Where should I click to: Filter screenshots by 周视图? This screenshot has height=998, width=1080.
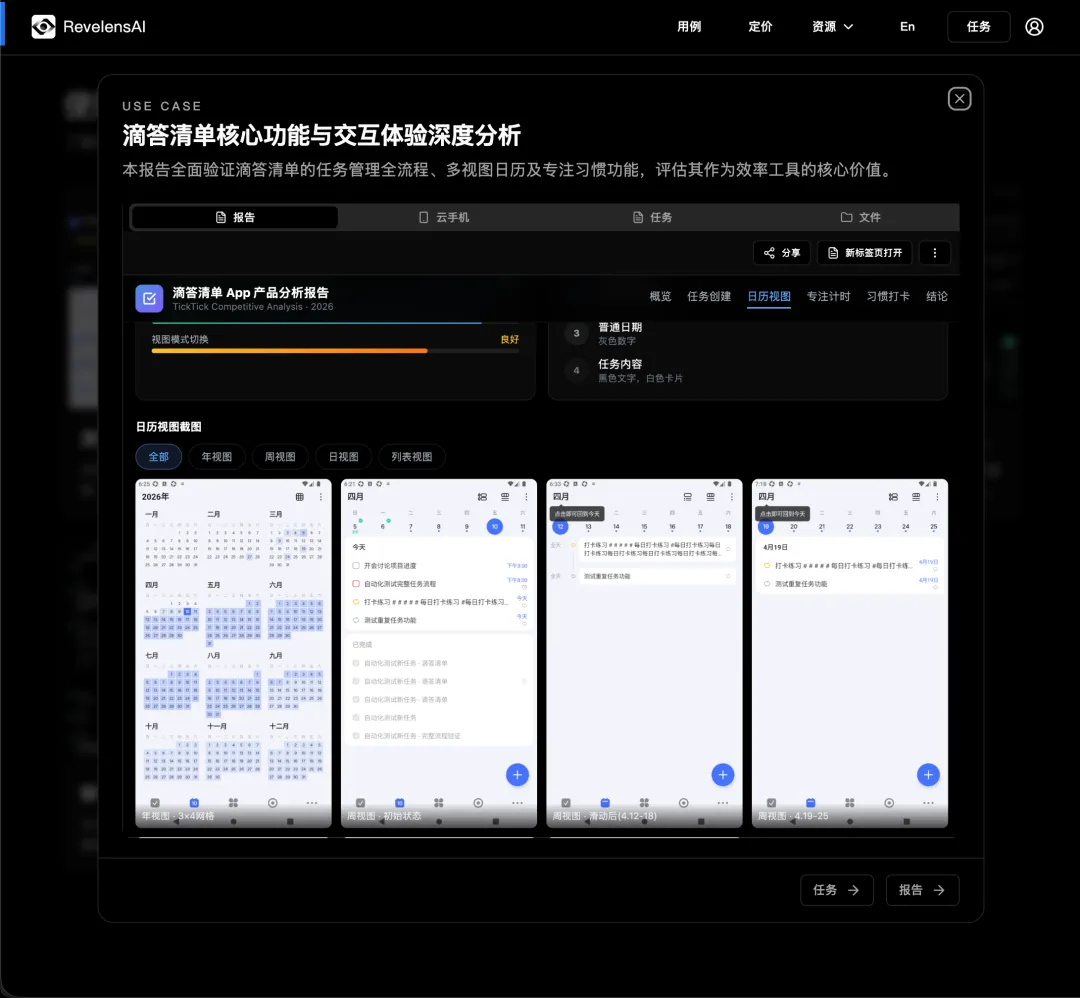[x=280, y=457]
